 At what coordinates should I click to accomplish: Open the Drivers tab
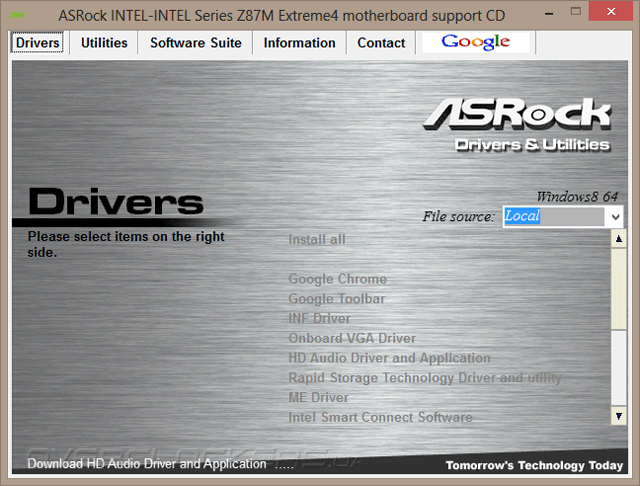[37, 43]
